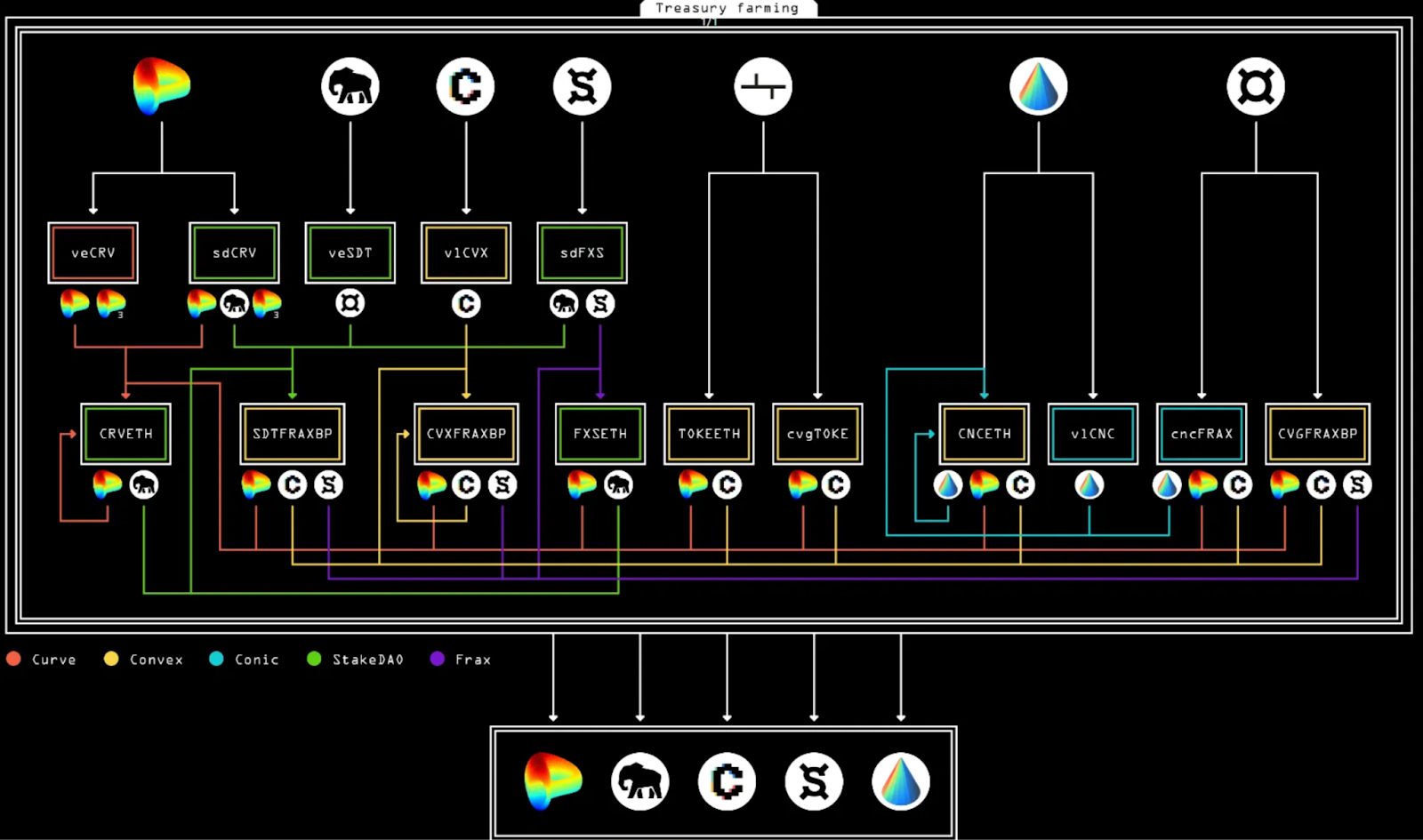Select the large StakeDAO elephant icon at top

pyautogui.click(x=350, y=86)
